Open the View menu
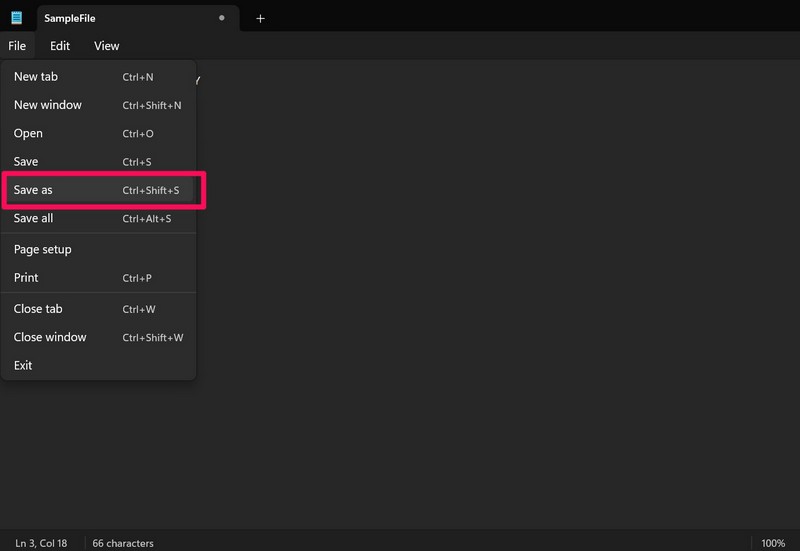 click(106, 46)
